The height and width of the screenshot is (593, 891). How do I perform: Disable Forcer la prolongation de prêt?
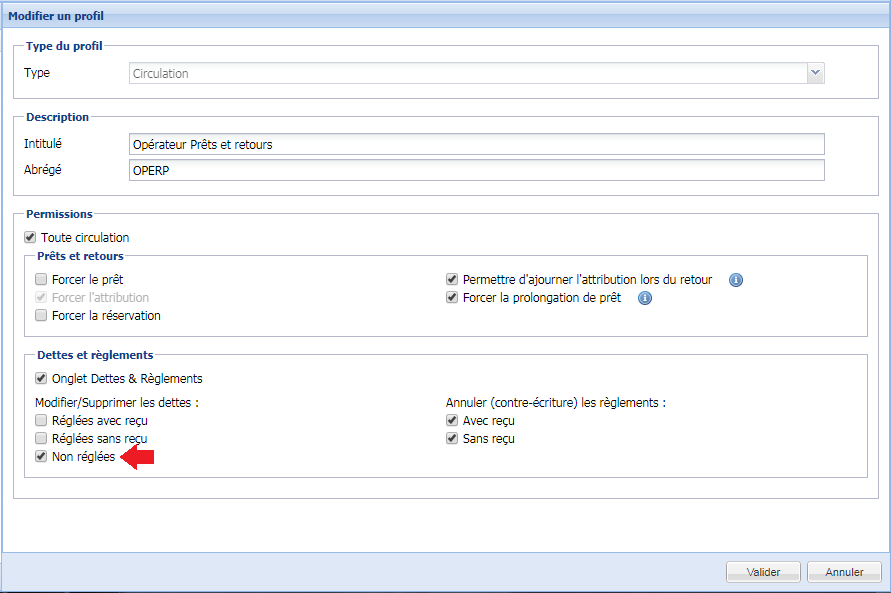(452, 298)
